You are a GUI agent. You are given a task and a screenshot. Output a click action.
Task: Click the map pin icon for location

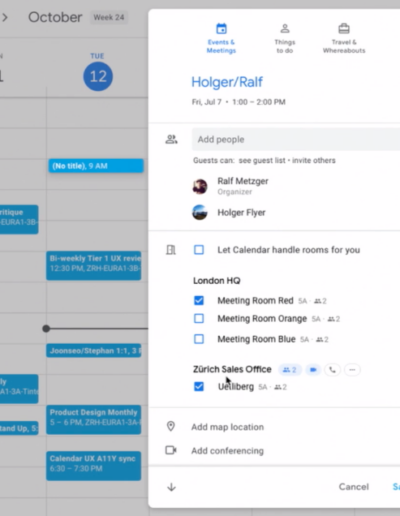click(x=171, y=426)
